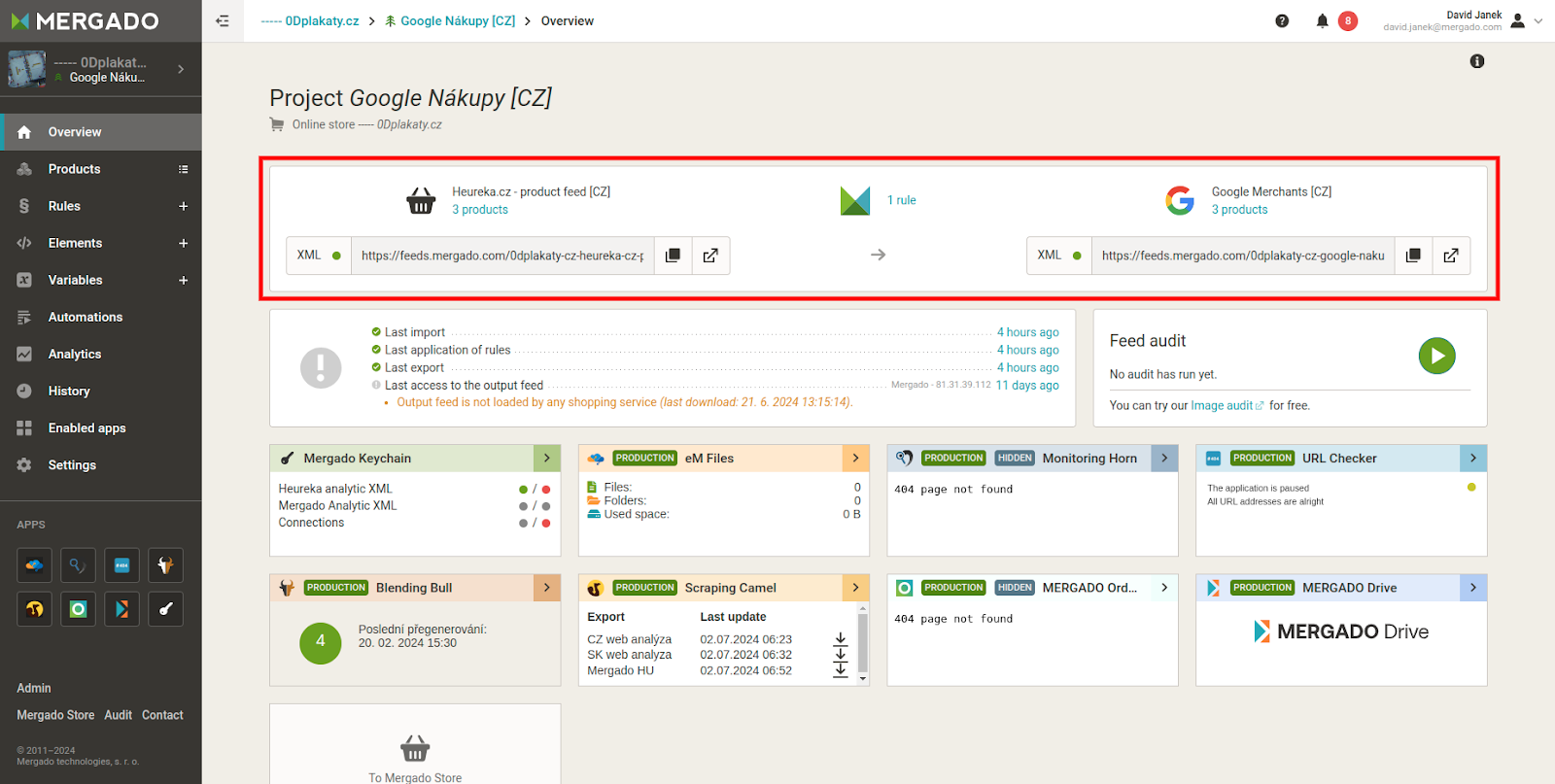1555x784 pixels.
Task: Open the user account dropdown arrow
Action: (1538, 20)
